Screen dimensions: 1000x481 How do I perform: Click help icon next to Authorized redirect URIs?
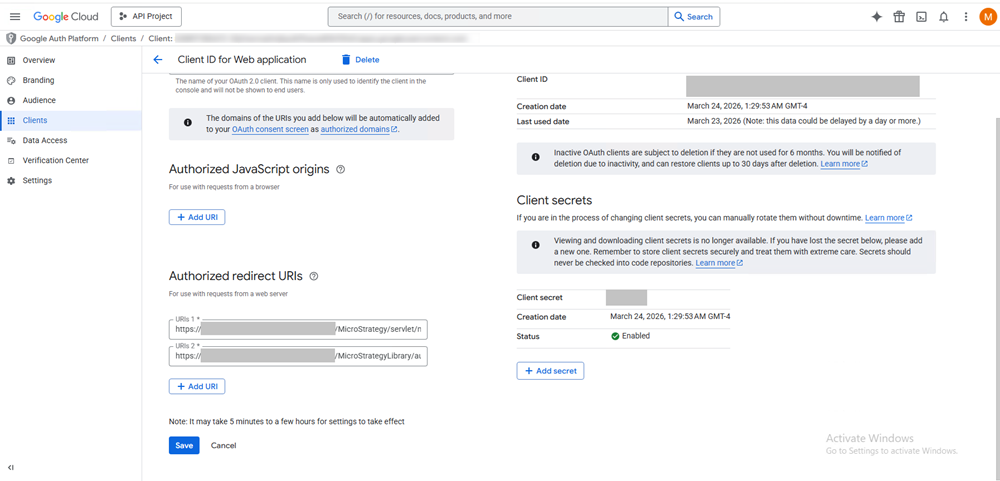314,276
